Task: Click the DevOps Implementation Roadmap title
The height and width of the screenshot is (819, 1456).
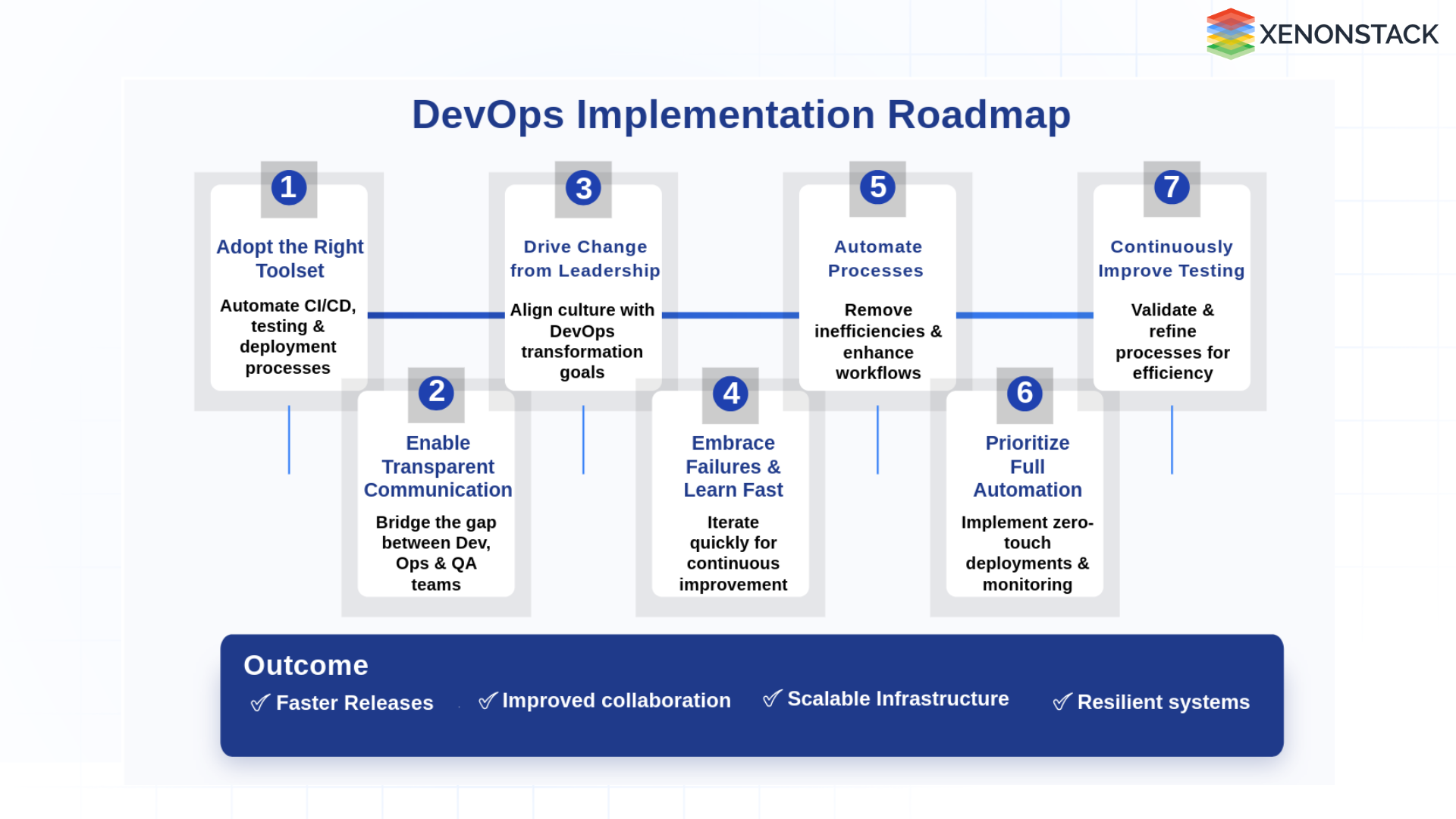Action: [741, 115]
